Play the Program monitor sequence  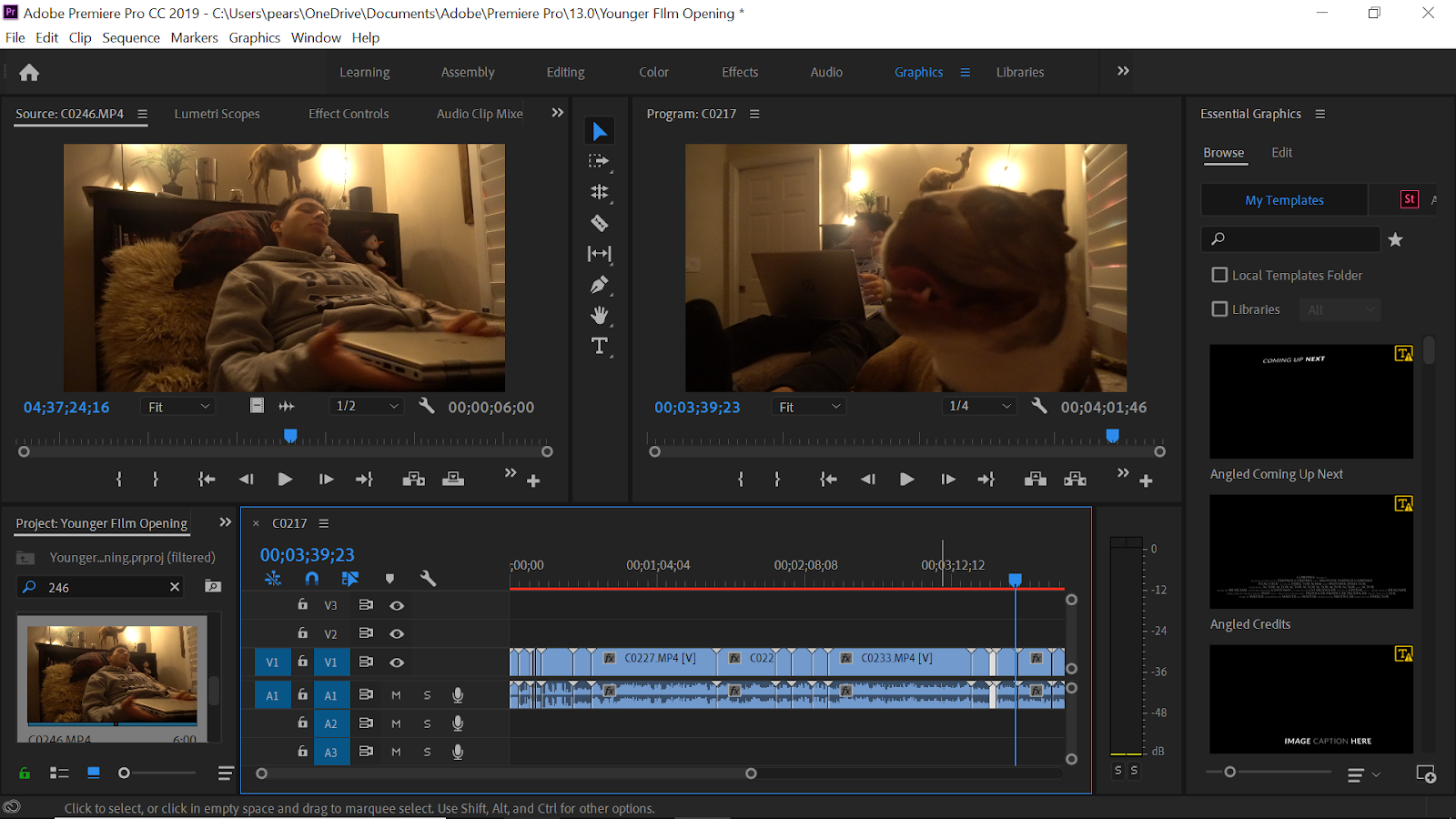point(906,479)
